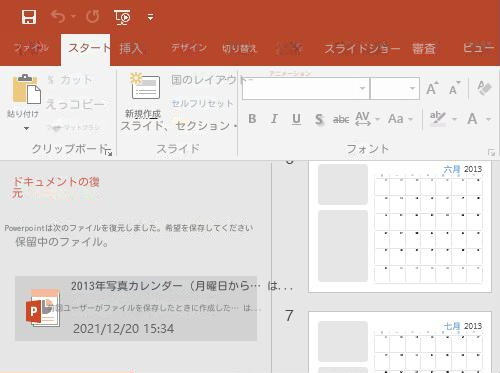This screenshot has width=500, height=373.
Task: Expand the 貼り付け options arrow
Action: coord(26,128)
